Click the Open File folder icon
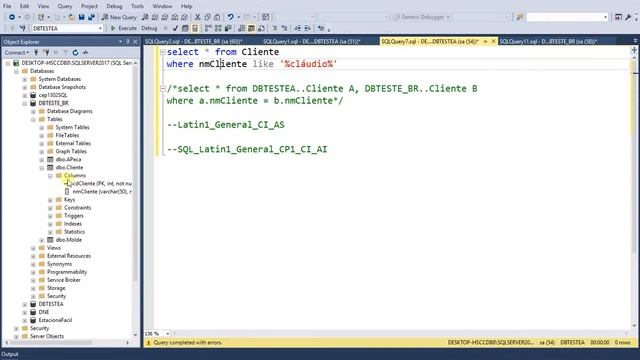The height and width of the screenshot is (360, 640). (x=71, y=17)
